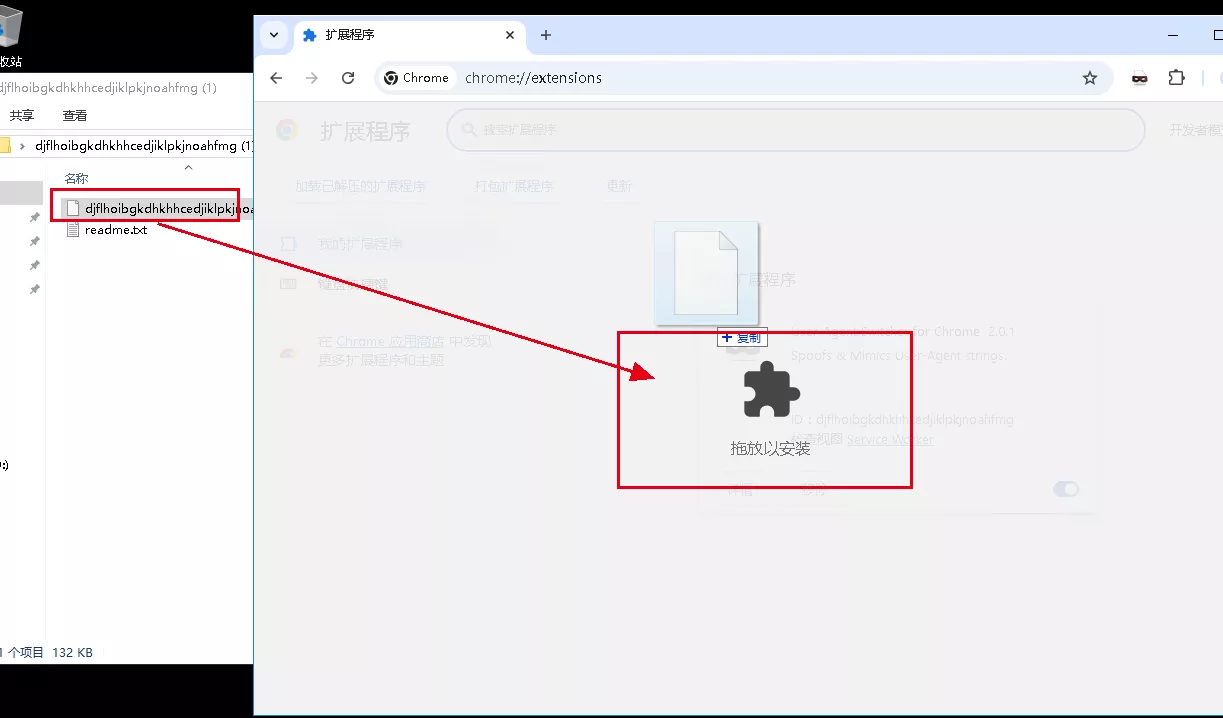Open the Service Worker link
The height and width of the screenshot is (718, 1223).
pyautogui.click(x=890, y=439)
